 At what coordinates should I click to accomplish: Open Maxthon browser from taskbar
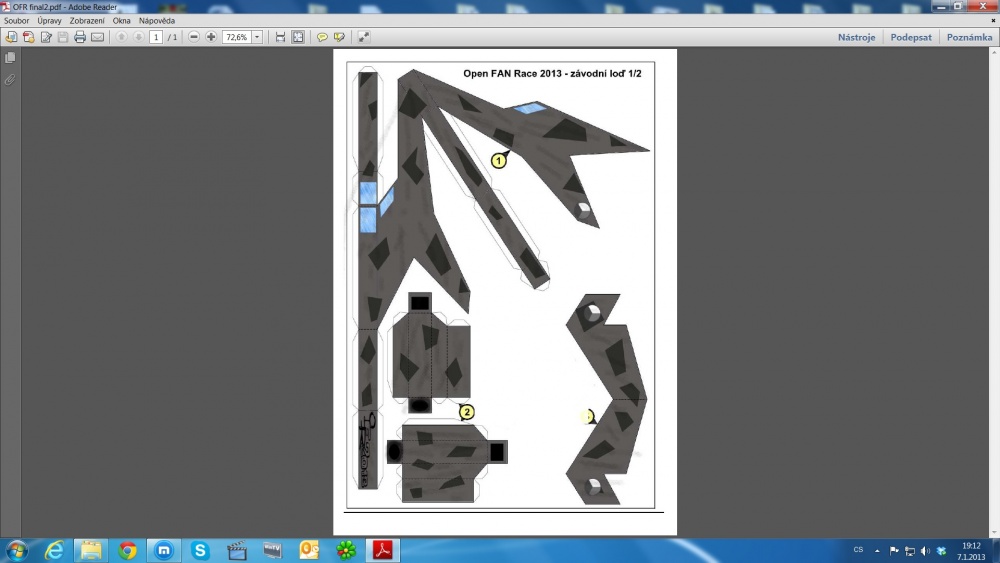(164, 550)
